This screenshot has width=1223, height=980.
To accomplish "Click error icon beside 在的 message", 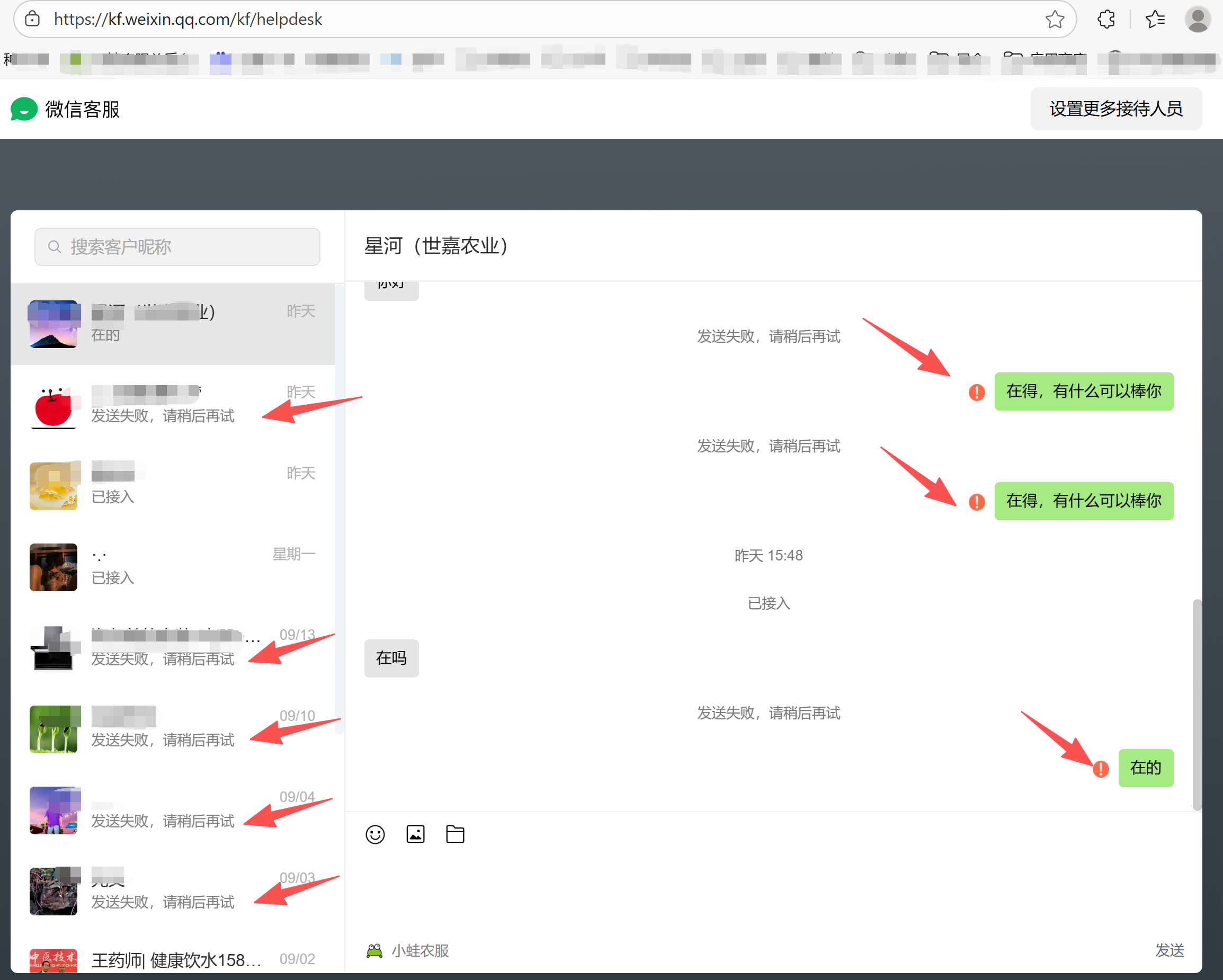I will 1101,769.
